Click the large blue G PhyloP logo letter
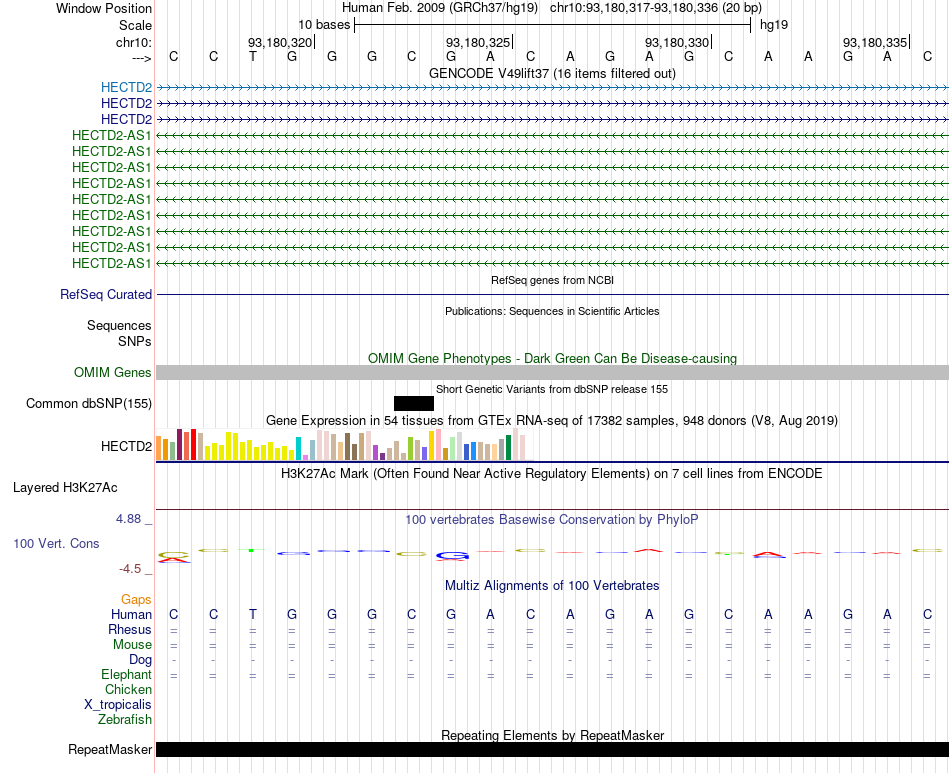 pyautogui.click(x=453, y=556)
